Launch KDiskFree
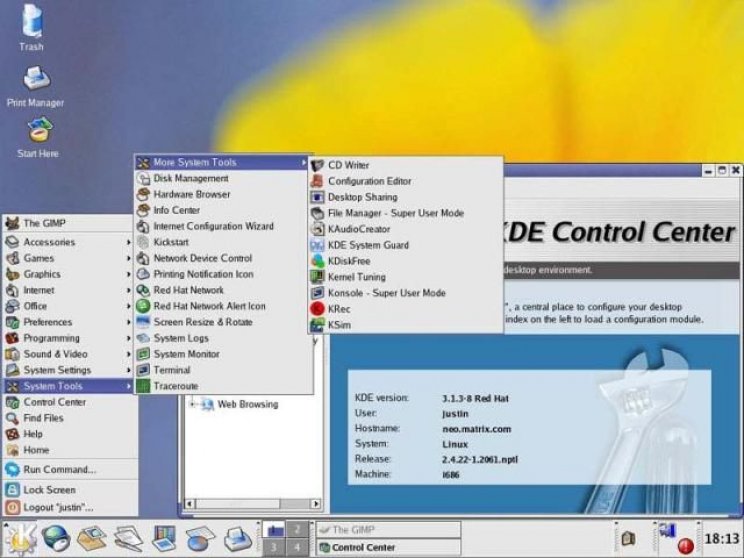Screen dimensions: 744x558 coord(406,261)
